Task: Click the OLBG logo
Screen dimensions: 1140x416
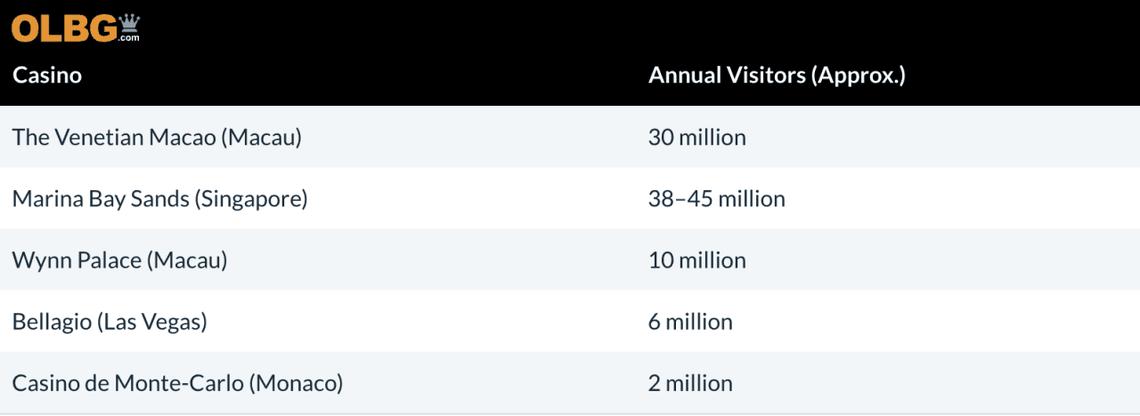Action: pos(66,28)
